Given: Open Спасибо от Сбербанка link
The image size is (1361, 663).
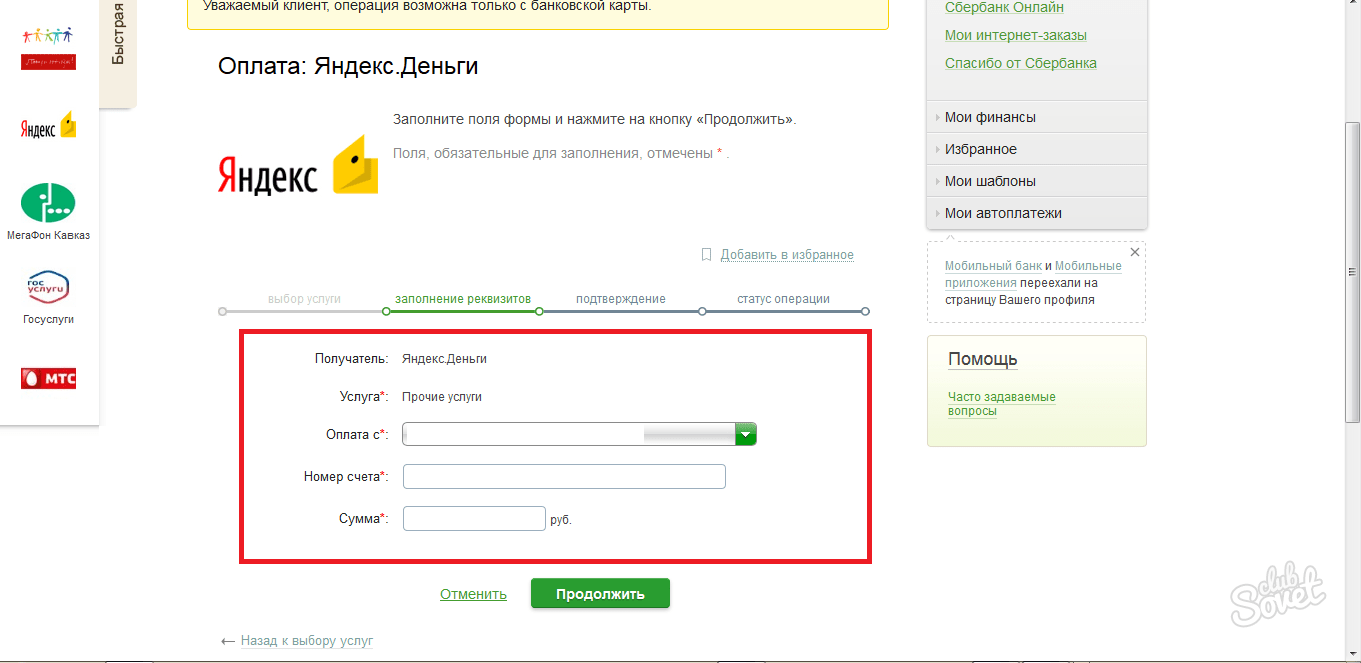Looking at the screenshot, I should point(1021,63).
